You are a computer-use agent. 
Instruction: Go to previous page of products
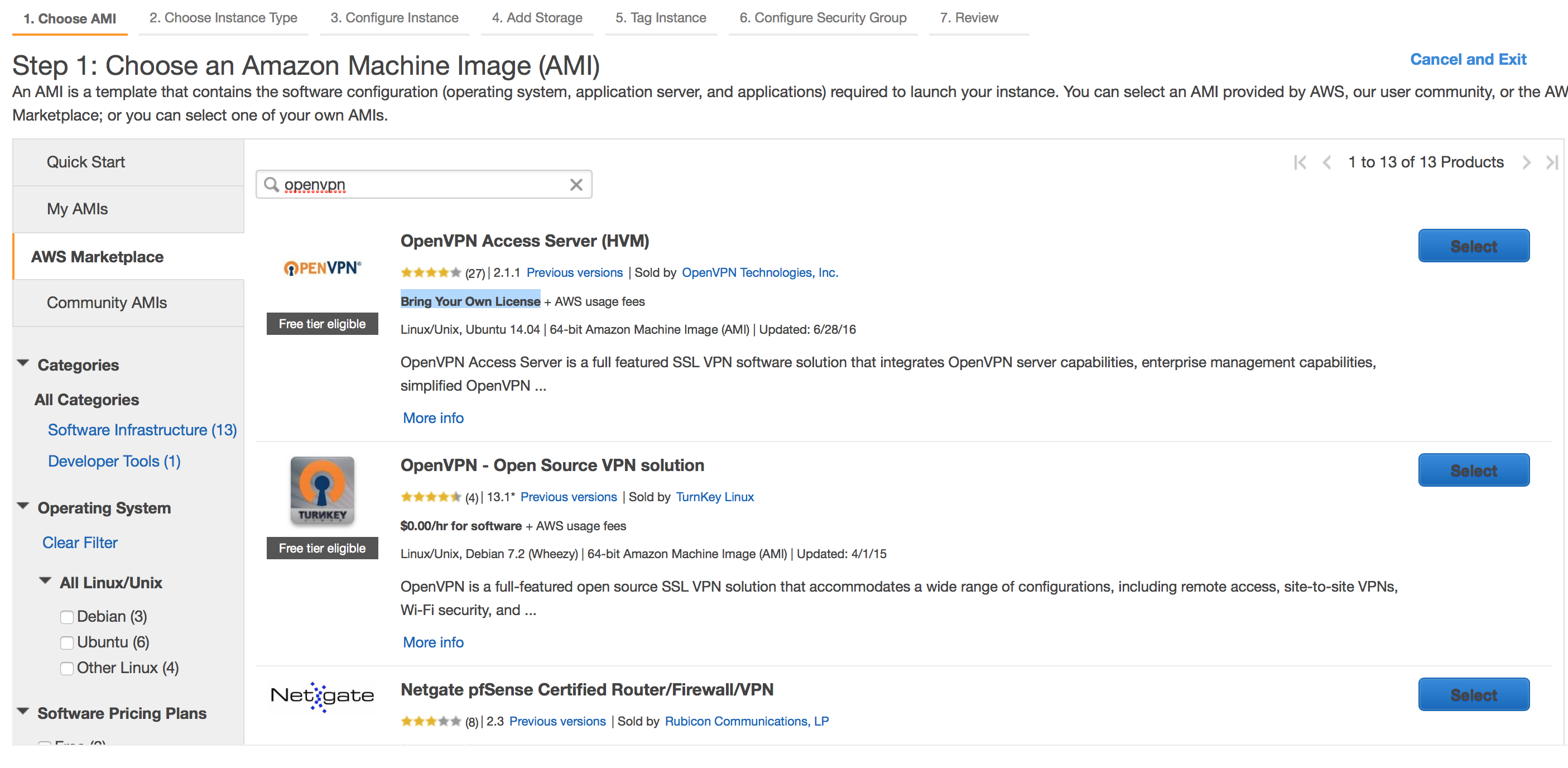click(1326, 162)
